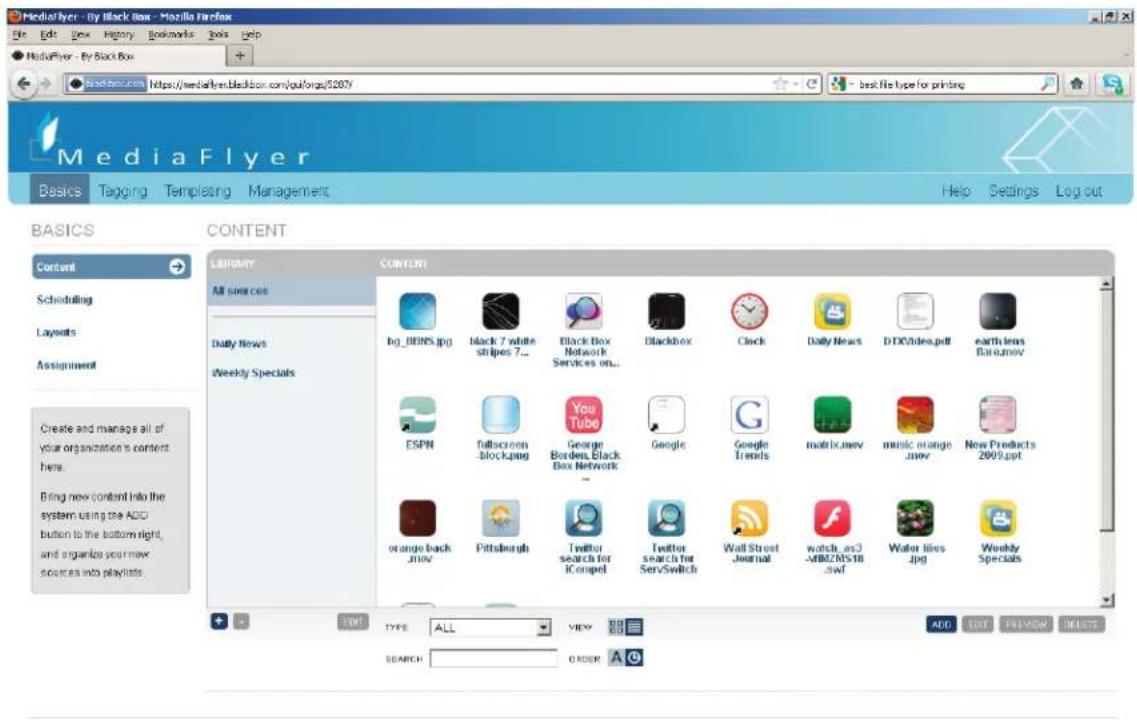Open the Templating tab
The width and height of the screenshot is (1137, 720).
tap(197, 191)
